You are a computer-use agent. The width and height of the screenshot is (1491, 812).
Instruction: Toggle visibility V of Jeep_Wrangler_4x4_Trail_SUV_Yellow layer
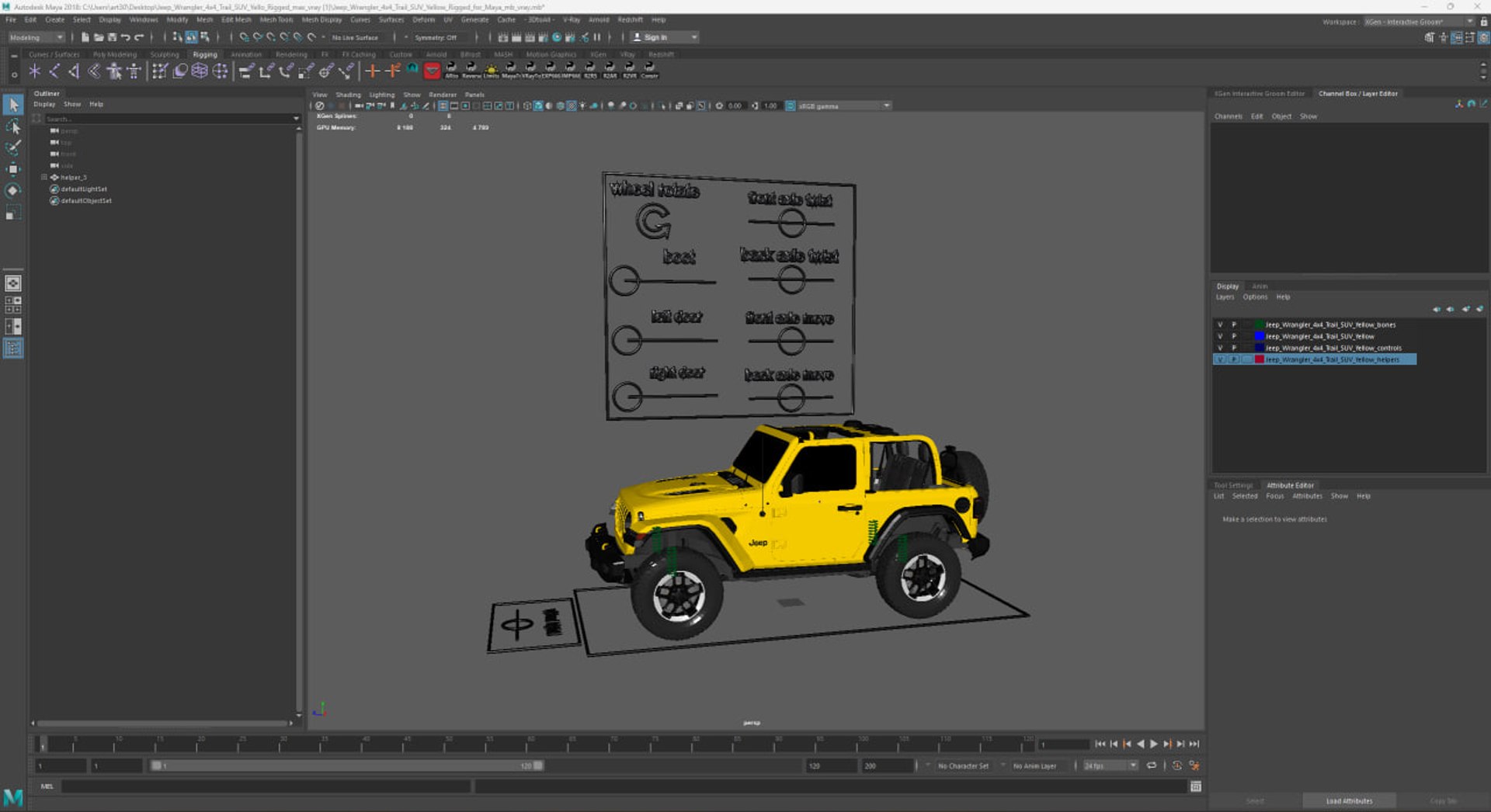pos(1220,336)
